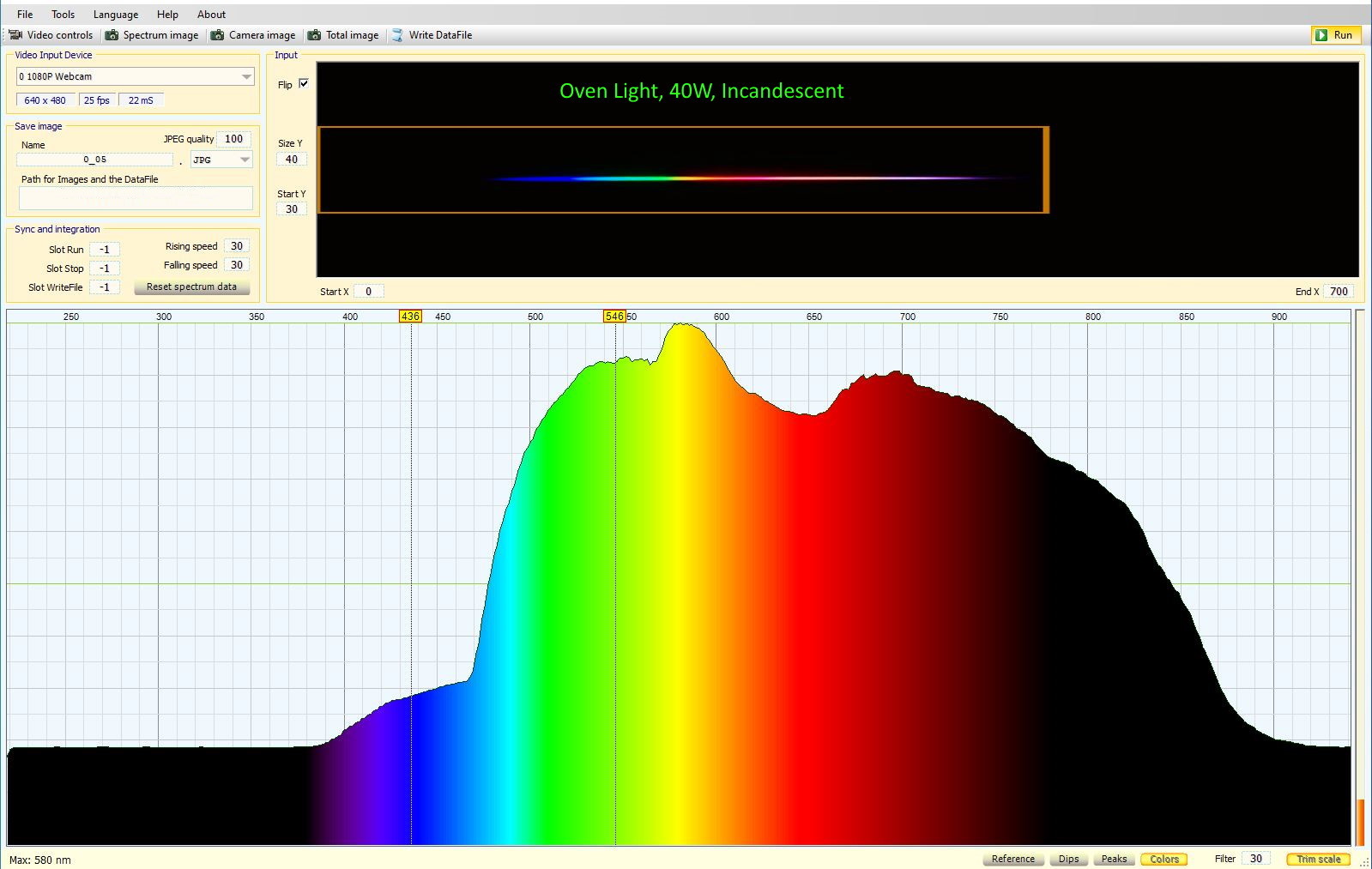Image resolution: width=1372 pixels, height=869 pixels.
Task: Click the Oven Light caption text
Action: pyautogui.click(x=701, y=91)
